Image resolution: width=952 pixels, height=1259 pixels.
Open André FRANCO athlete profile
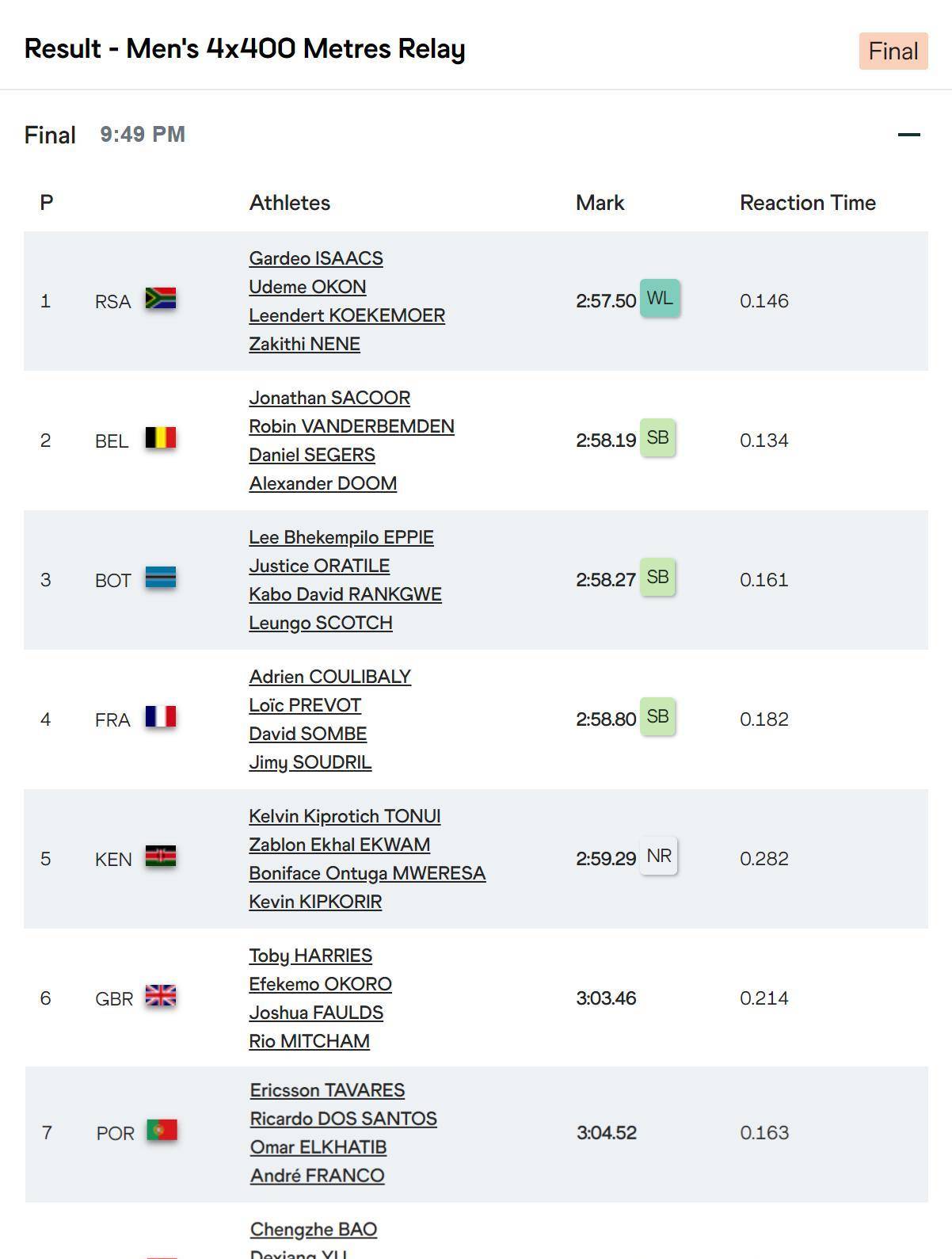pos(317,1176)
